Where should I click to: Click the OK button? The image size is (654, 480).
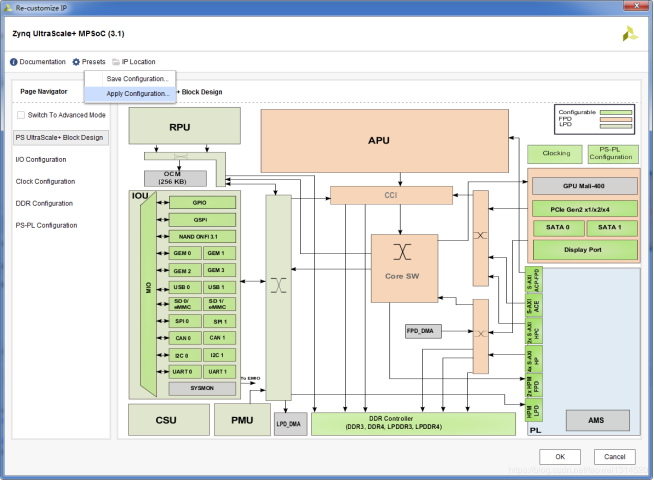(560, 457)
